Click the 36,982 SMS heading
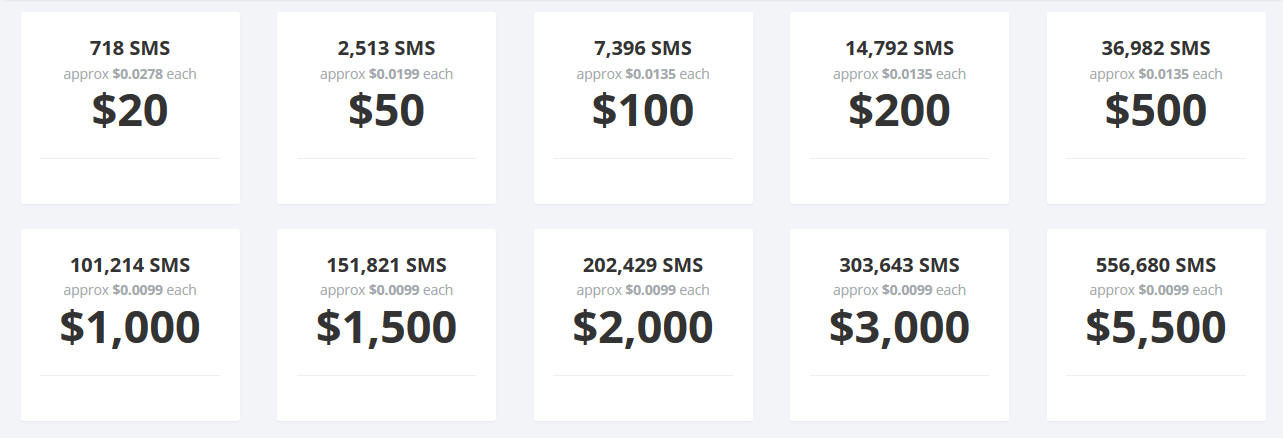Screen dimensions: 1283x438 1156,48
